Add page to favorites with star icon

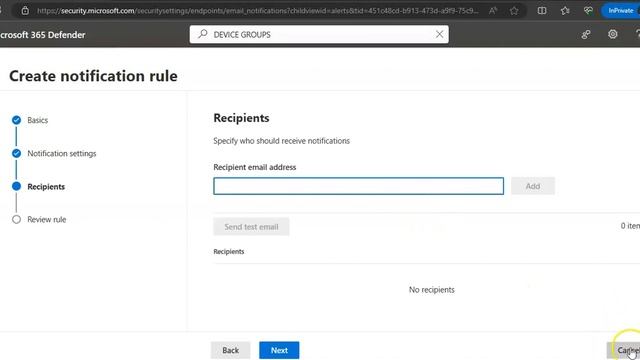click(514, 11)
